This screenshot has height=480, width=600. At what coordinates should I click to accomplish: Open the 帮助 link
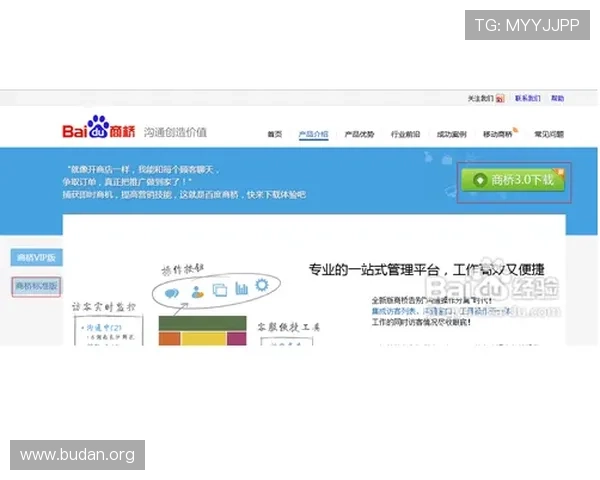click(x=557, y=98)
